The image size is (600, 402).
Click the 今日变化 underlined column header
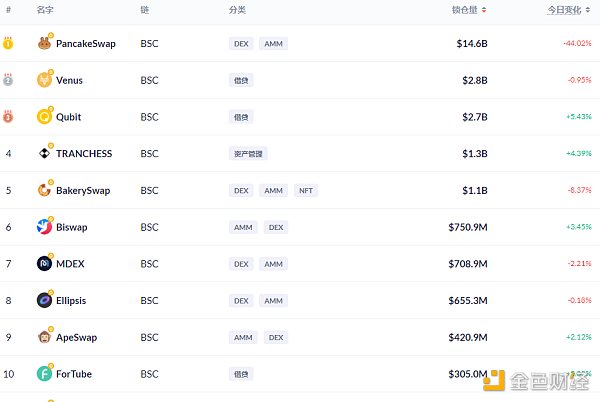[x=564, y=10]
